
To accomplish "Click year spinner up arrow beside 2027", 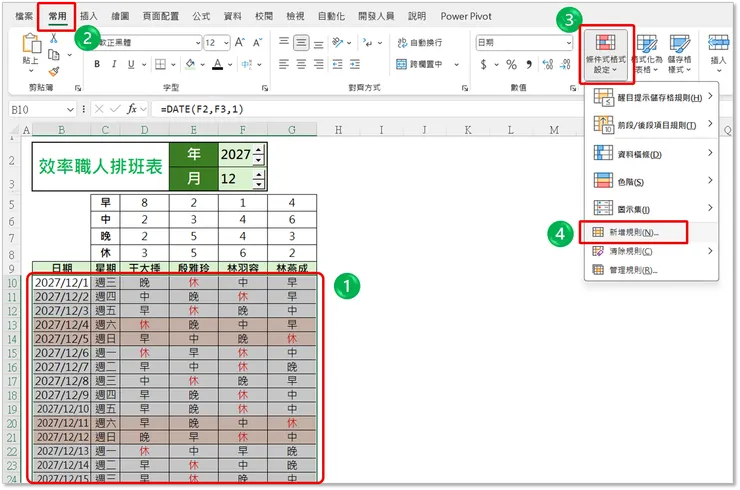I will coord(258,151).
